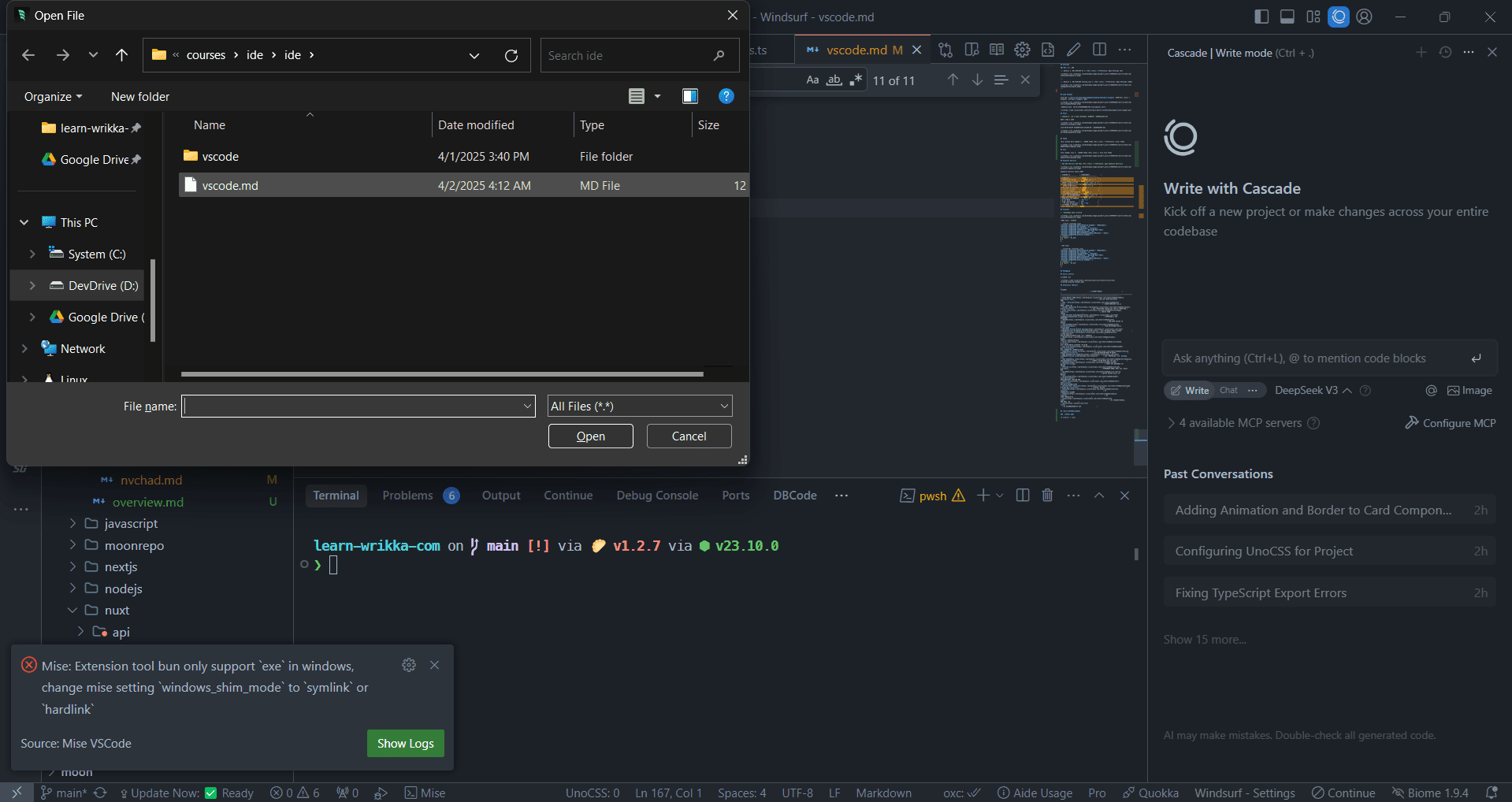This screenshot has width=1512, height=802.
Task: Kill the terminal with trash icon
Action: (x=1047, y=495)
